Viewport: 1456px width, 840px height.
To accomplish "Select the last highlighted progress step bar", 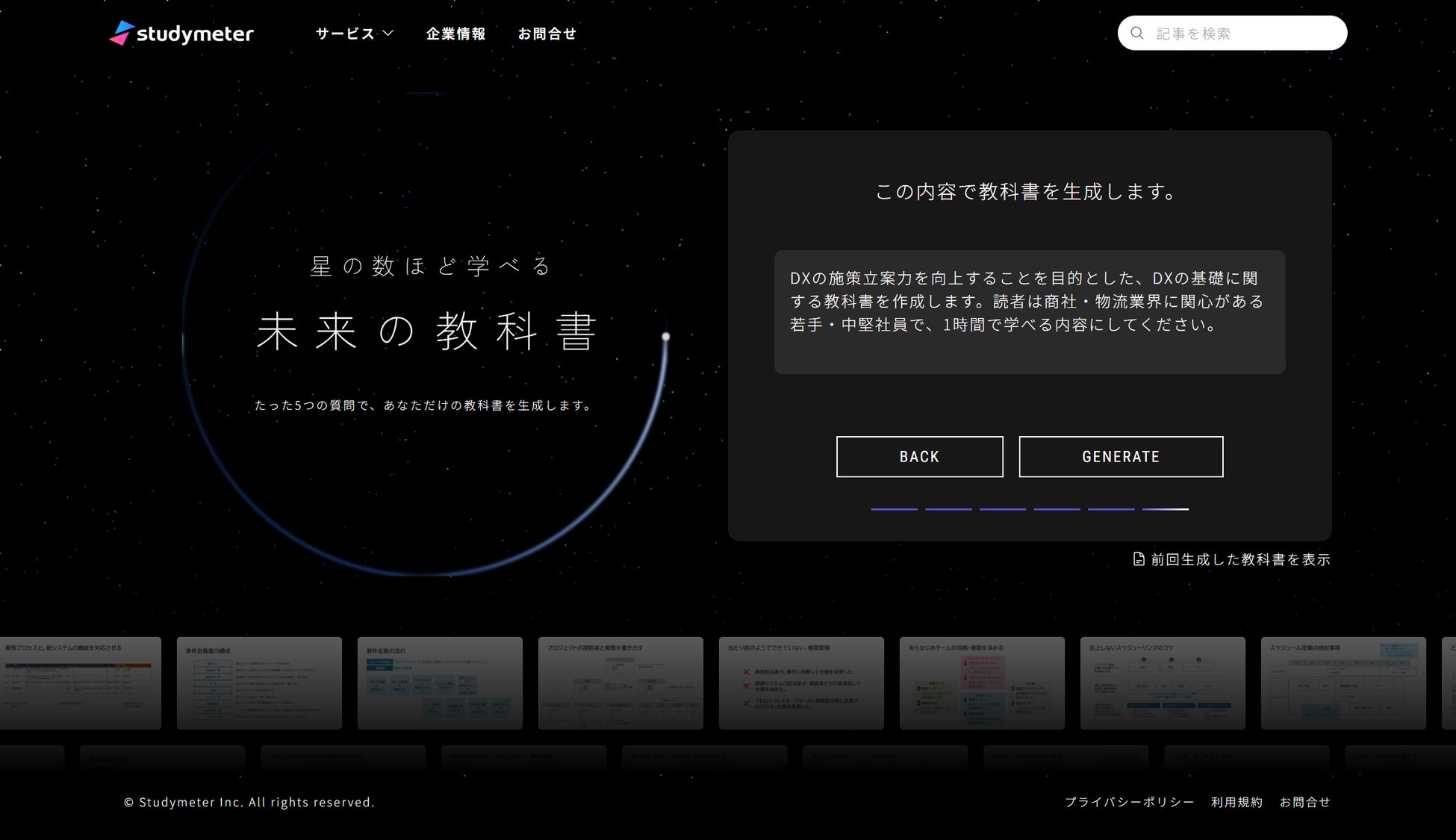I will click(1165, 509).
